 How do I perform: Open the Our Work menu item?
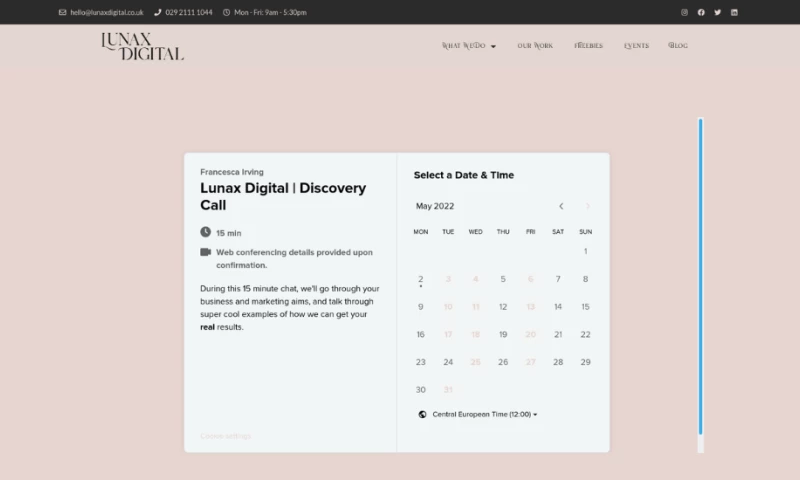pos(535,45)
